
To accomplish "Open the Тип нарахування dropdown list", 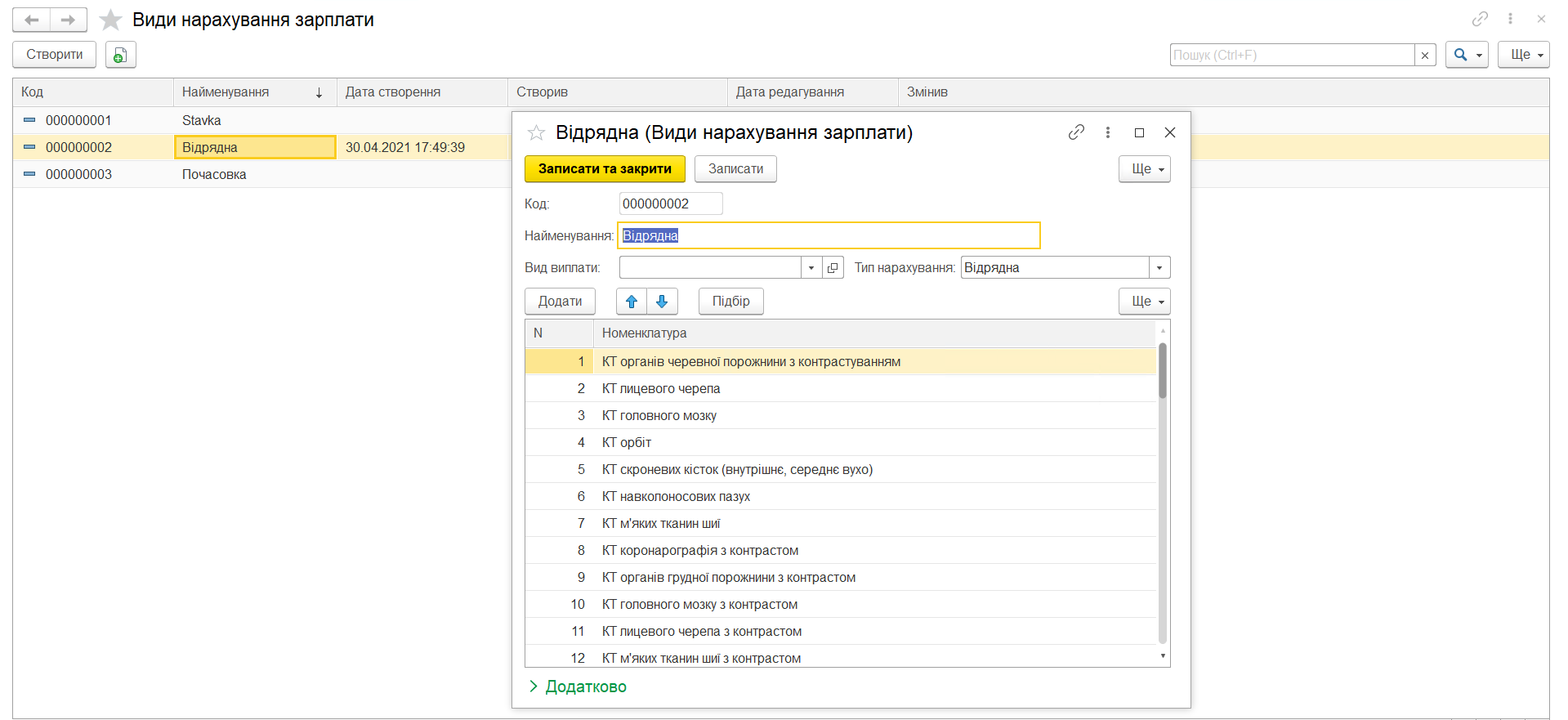I will coord(1159,268).
